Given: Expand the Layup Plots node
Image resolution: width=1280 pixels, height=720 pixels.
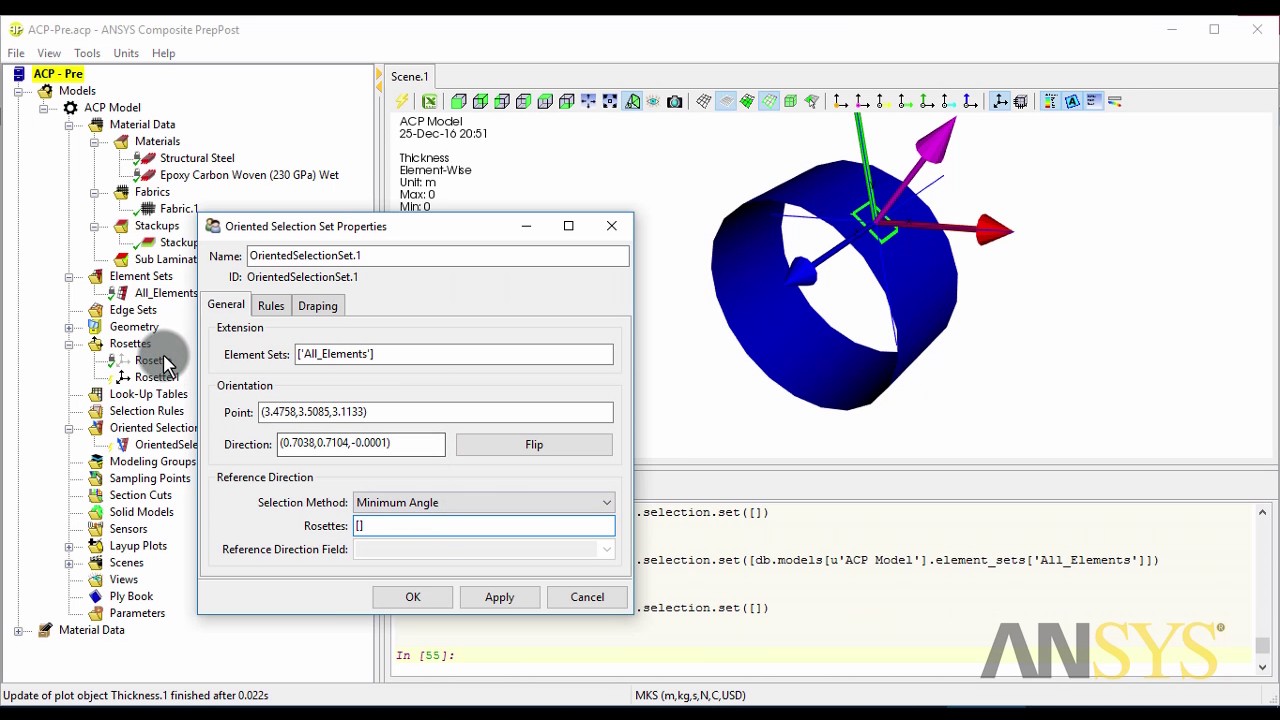Looking at the screenshot, I should tap(69, 546).
